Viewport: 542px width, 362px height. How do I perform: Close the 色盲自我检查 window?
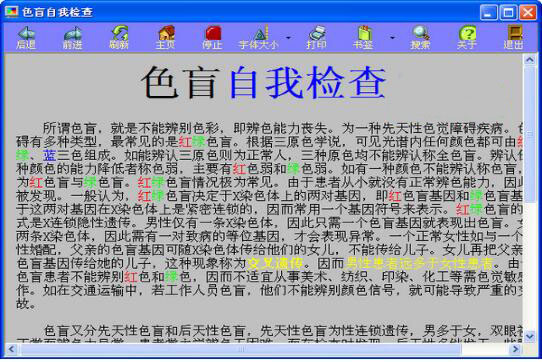coord(528,12)
